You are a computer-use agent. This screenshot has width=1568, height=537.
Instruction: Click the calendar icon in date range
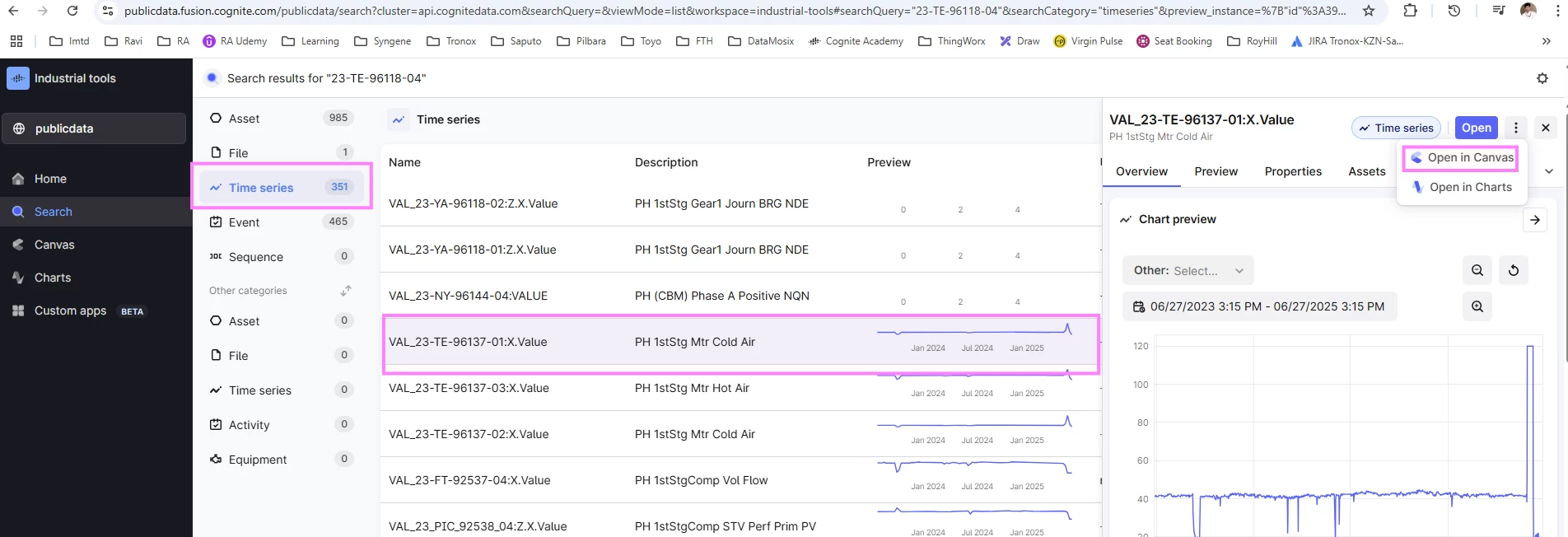point(1139,306)
